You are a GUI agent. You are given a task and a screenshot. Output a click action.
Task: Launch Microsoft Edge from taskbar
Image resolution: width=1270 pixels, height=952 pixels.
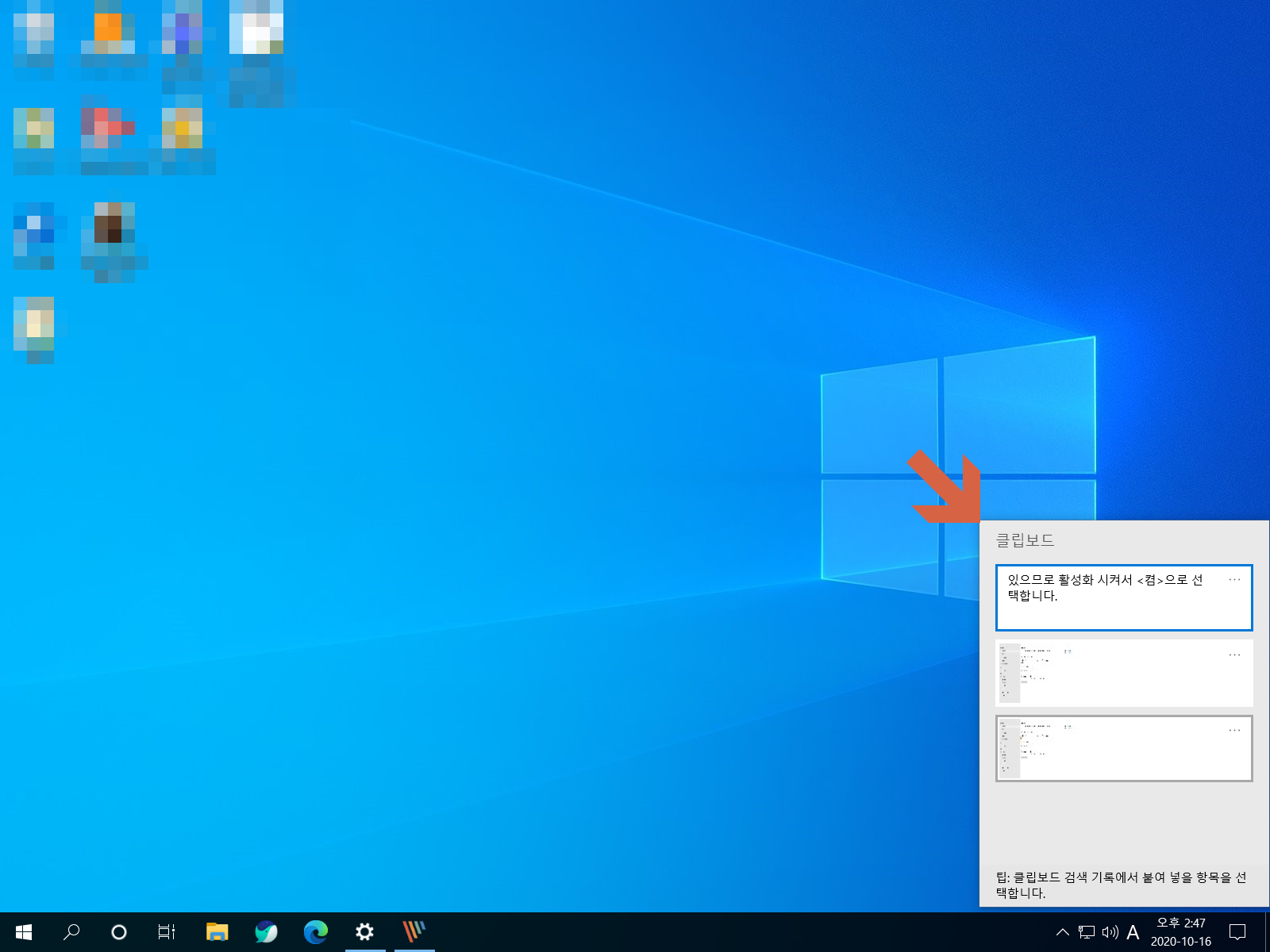pyautogui.click(x=315, y=932)
